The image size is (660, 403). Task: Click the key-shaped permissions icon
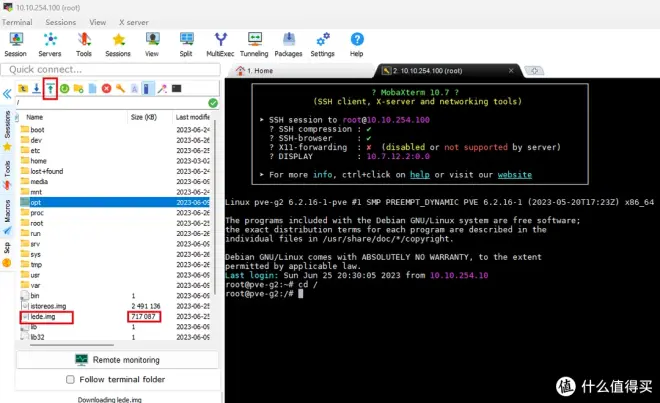coord(120,88)
